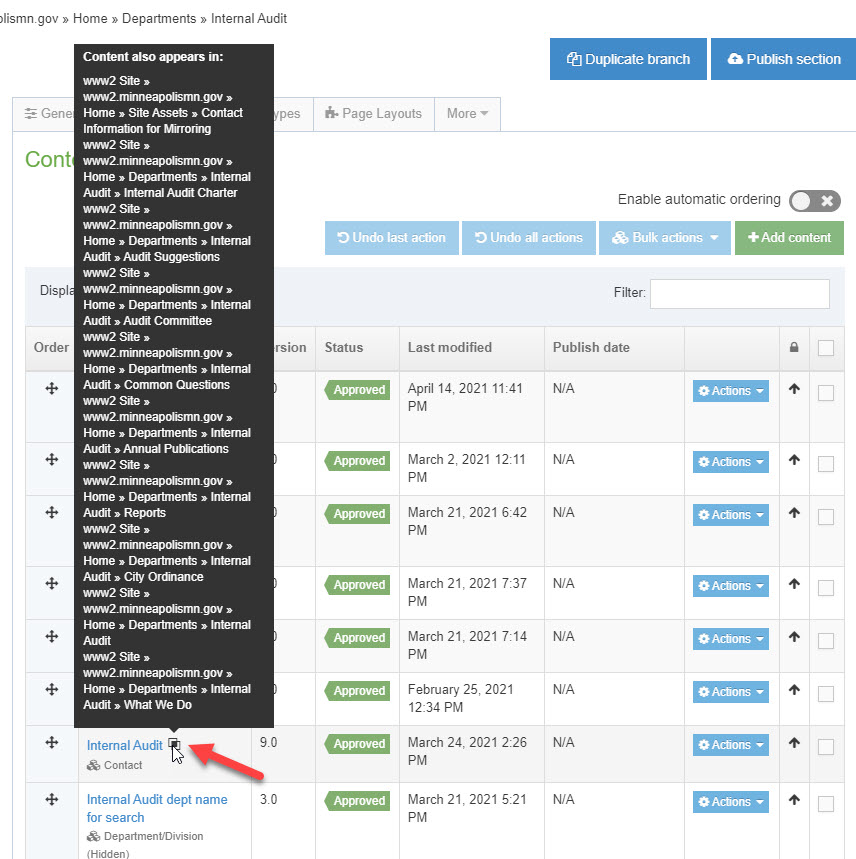Open Actions dropdown in the February 25, 2021 row
856x859 pixels.
click(731, 692)
